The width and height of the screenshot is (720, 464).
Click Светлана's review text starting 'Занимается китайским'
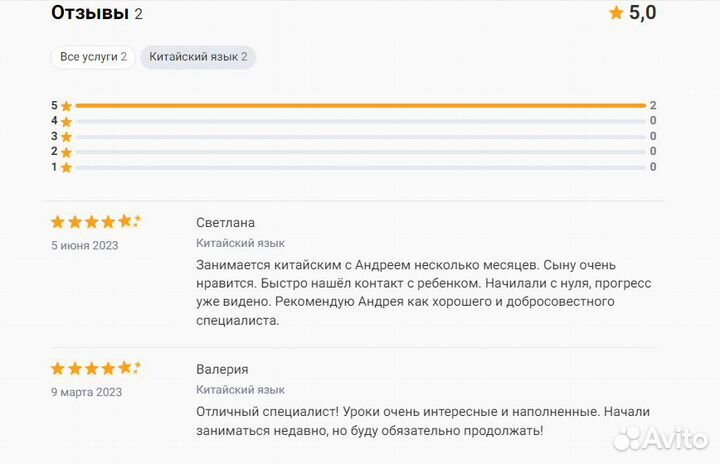coord(423,293)
